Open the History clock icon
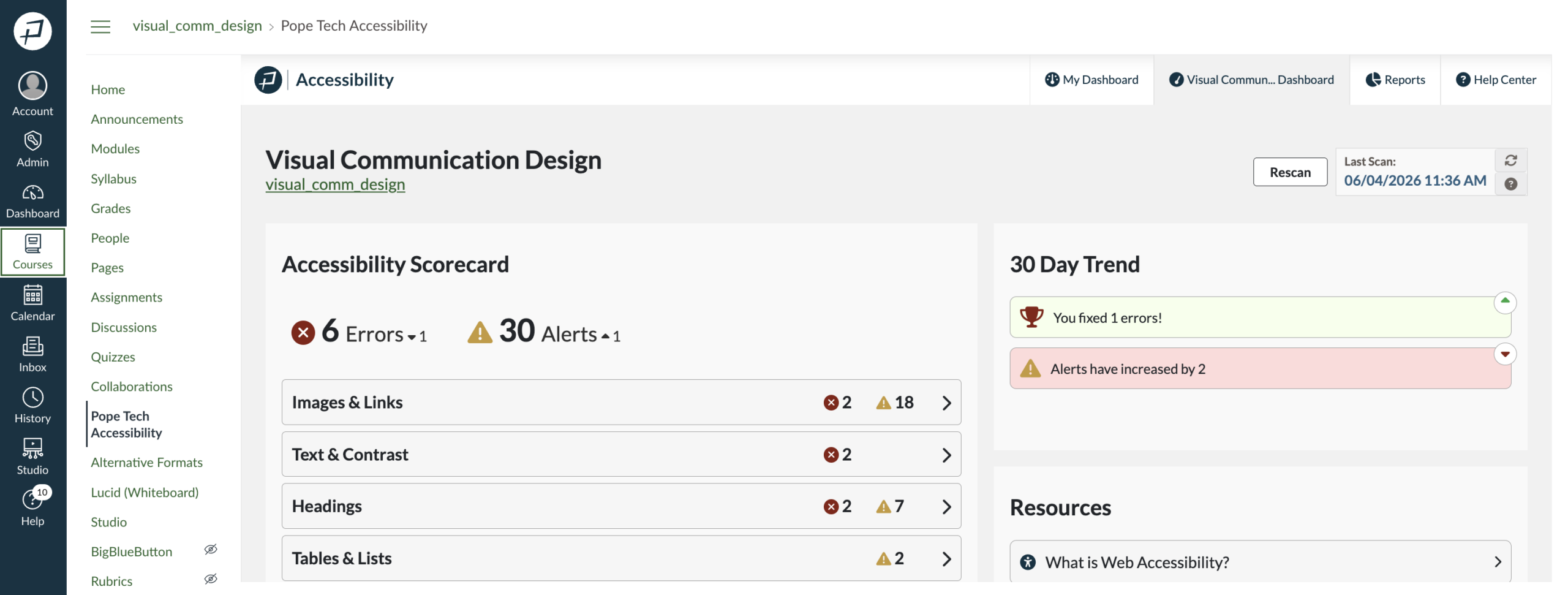 tap(32, 397)
